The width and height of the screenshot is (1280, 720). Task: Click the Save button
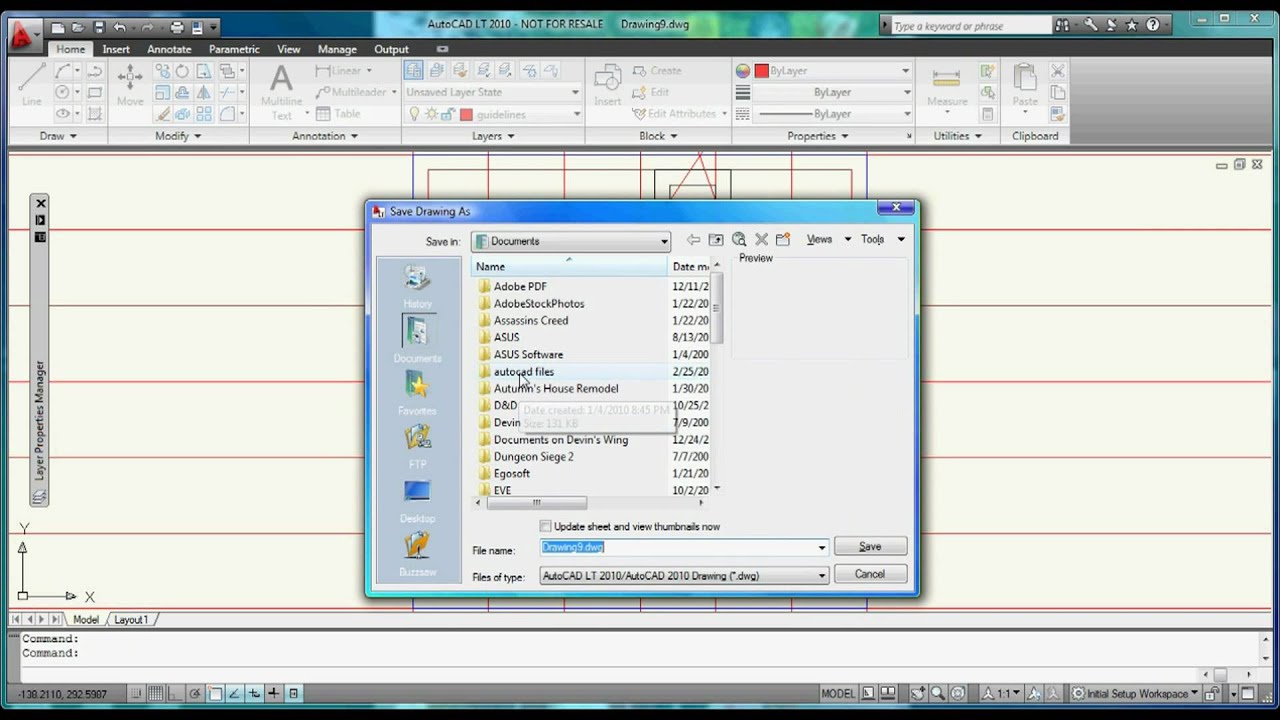coord(869,546)
